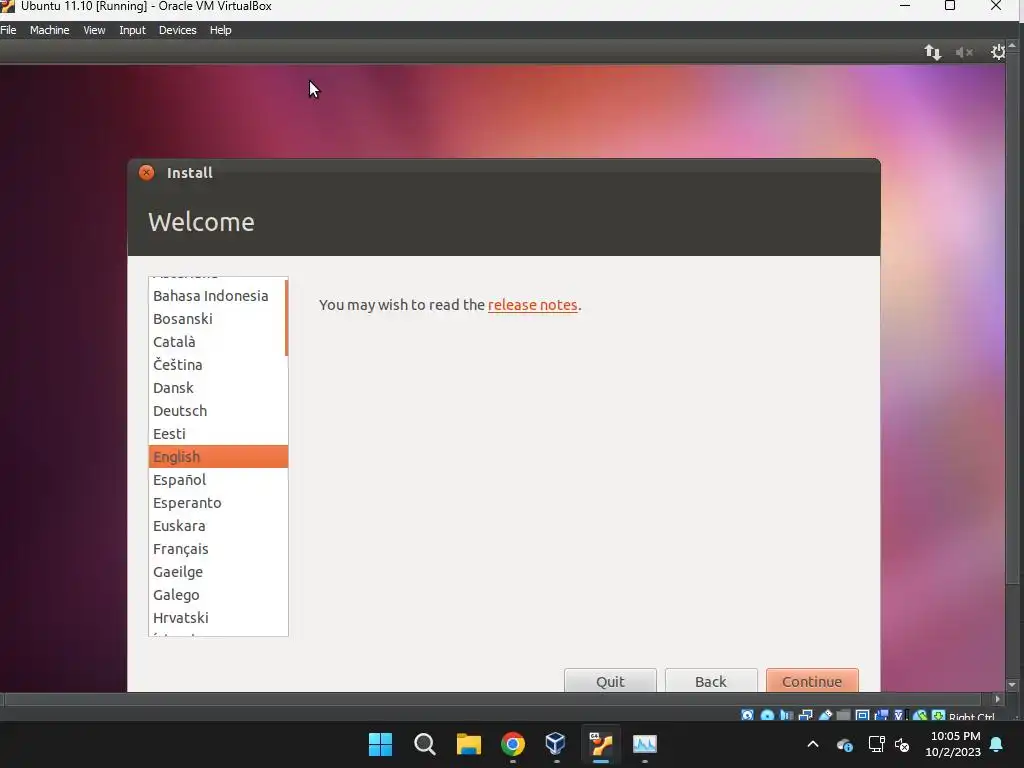Click the VirtualBox display status icon
The width and height of the screenshot is (1024, 768).
(x=862, y=715)
